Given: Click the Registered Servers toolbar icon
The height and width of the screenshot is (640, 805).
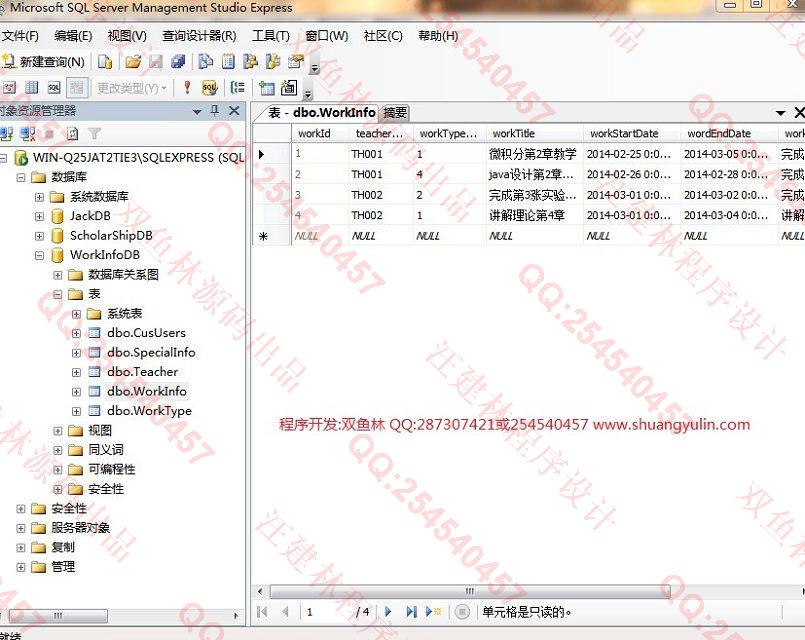Looking at the screenshot, I should [206, 62].
